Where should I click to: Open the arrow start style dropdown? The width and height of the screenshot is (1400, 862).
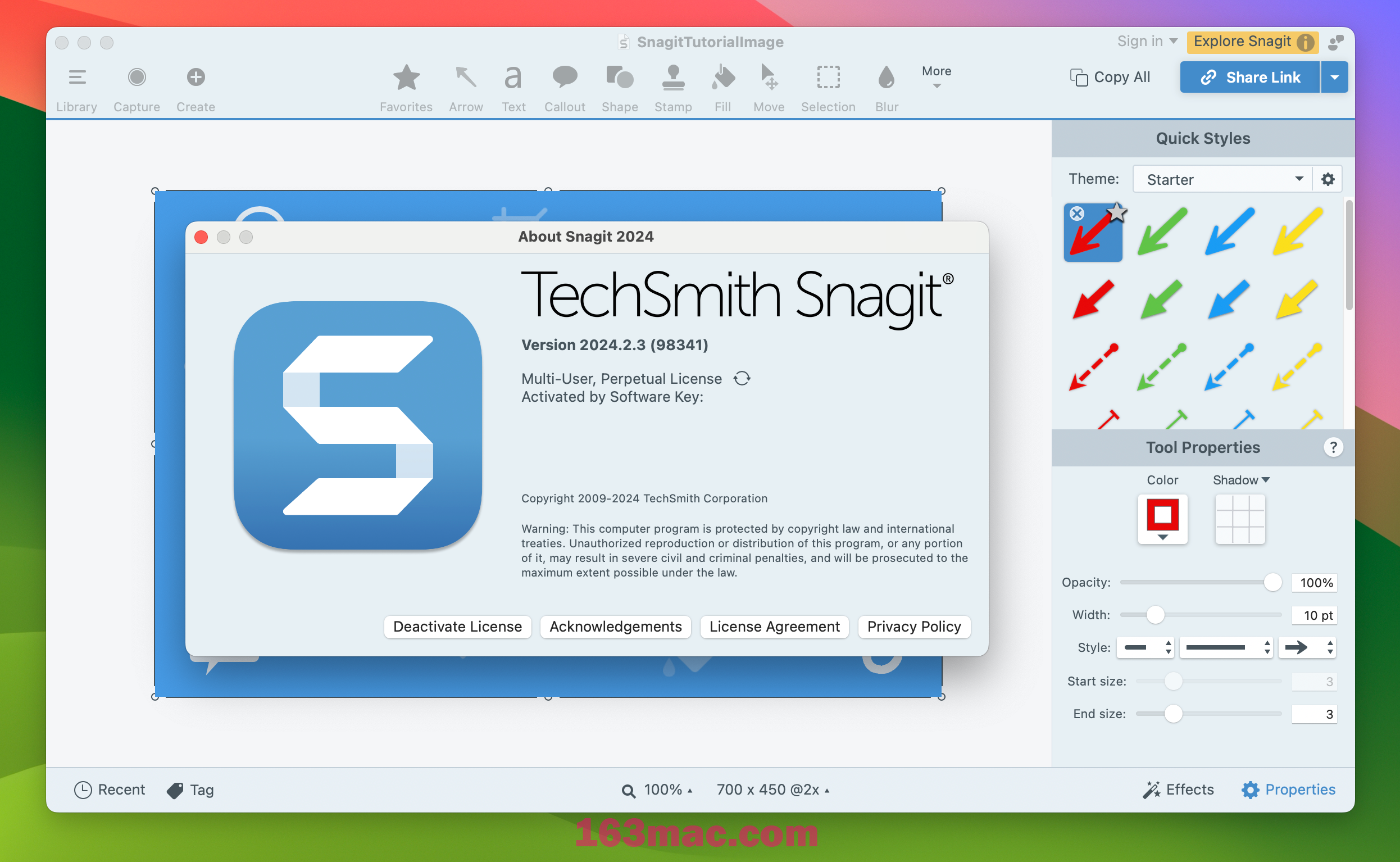pyautogui.click(x=1145, y=647)
